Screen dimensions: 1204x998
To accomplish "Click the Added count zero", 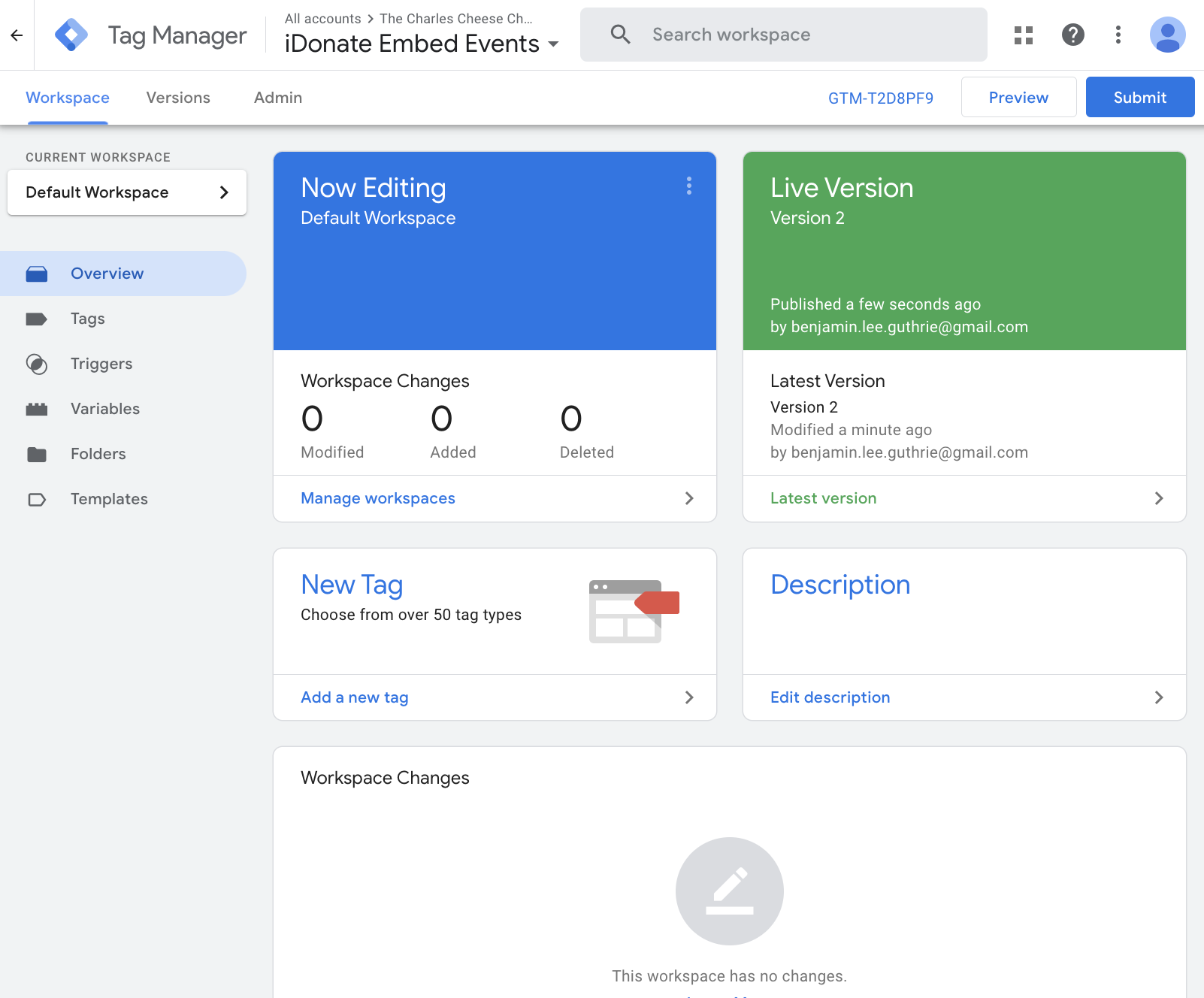I will pyautogui.click(x=442, y=419).
